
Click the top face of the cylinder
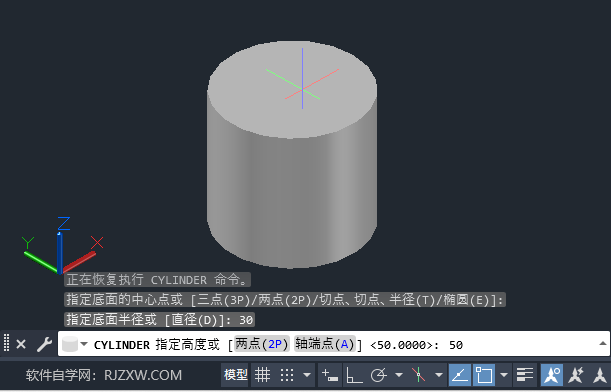coord(292,90)
